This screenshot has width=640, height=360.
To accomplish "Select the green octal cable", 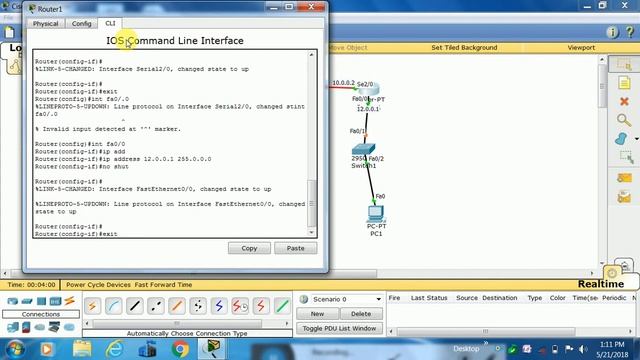I will 282,306.
